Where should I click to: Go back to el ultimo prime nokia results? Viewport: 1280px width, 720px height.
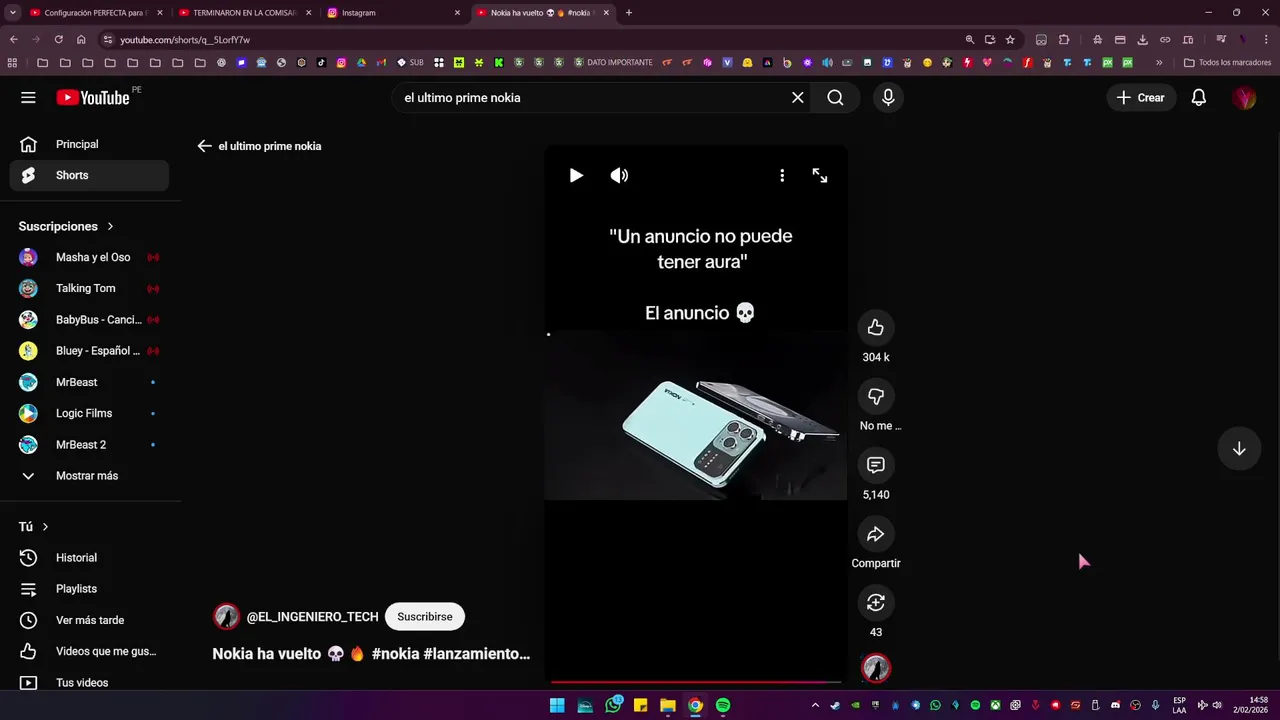tap(205, 146)
